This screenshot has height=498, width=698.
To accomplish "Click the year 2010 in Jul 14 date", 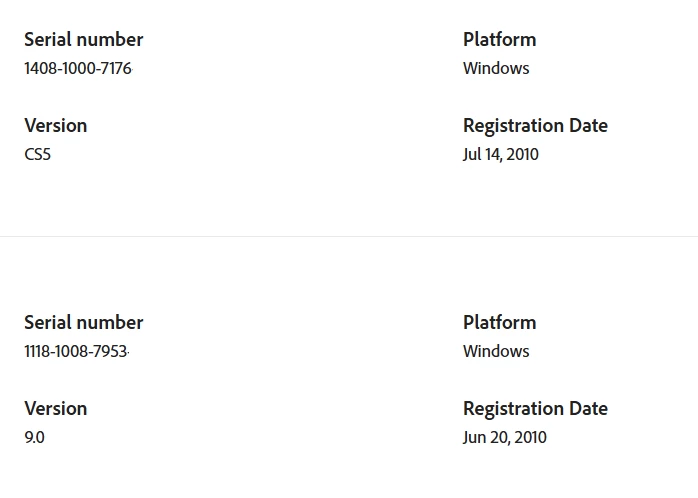I will click(523, 154).
